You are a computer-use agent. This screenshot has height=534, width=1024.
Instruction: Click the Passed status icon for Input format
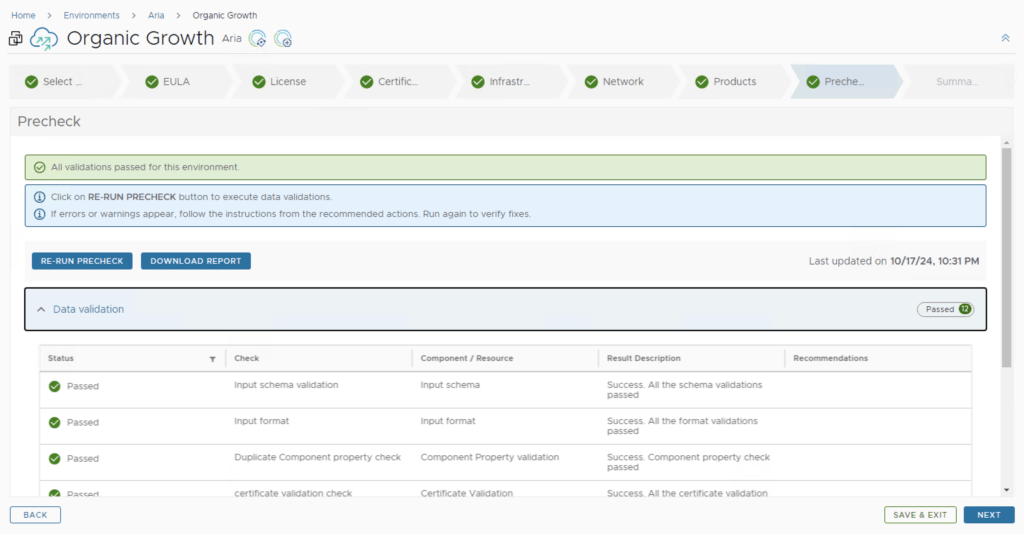54,422
